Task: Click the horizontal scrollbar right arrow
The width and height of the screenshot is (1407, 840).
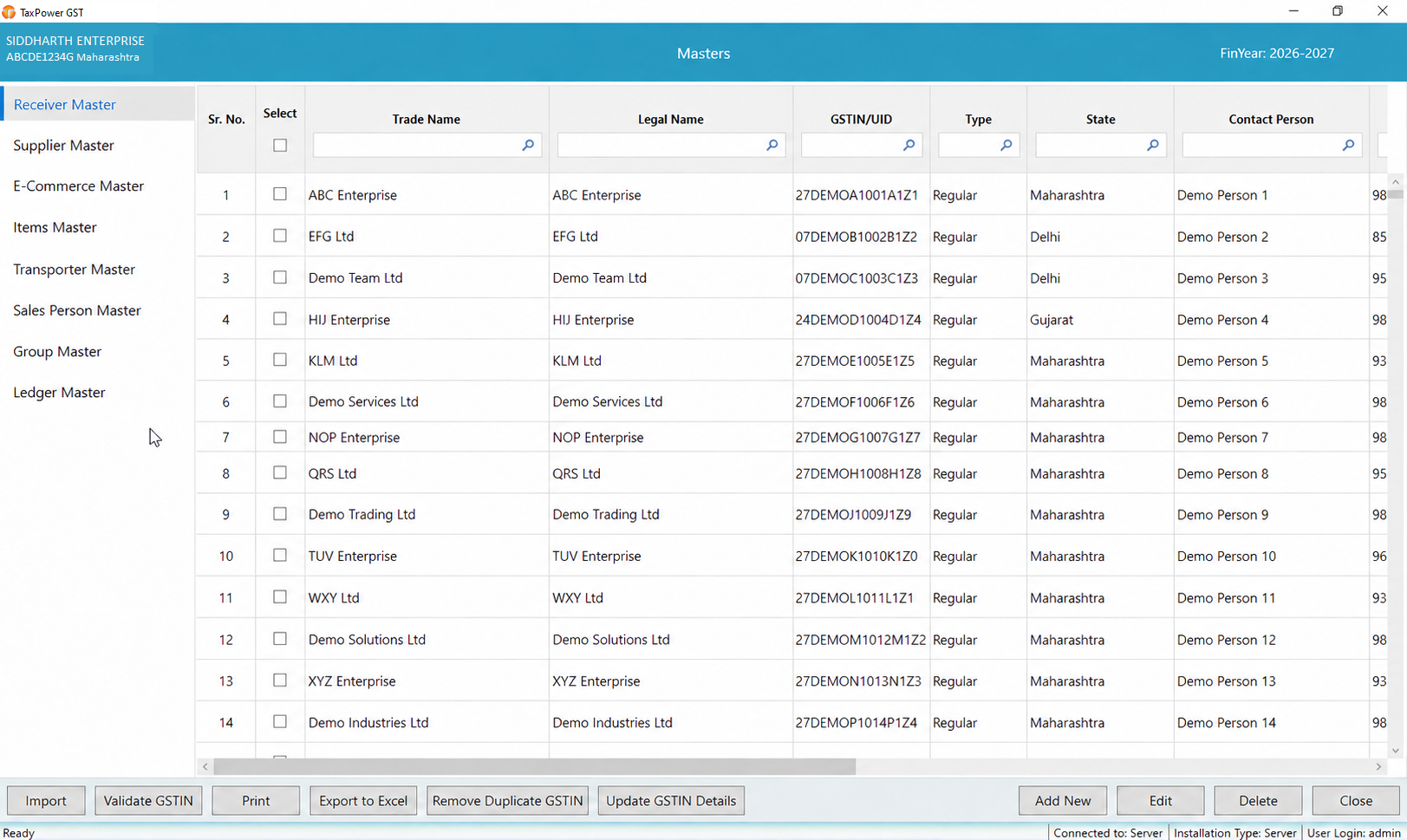Action: 1378,766
